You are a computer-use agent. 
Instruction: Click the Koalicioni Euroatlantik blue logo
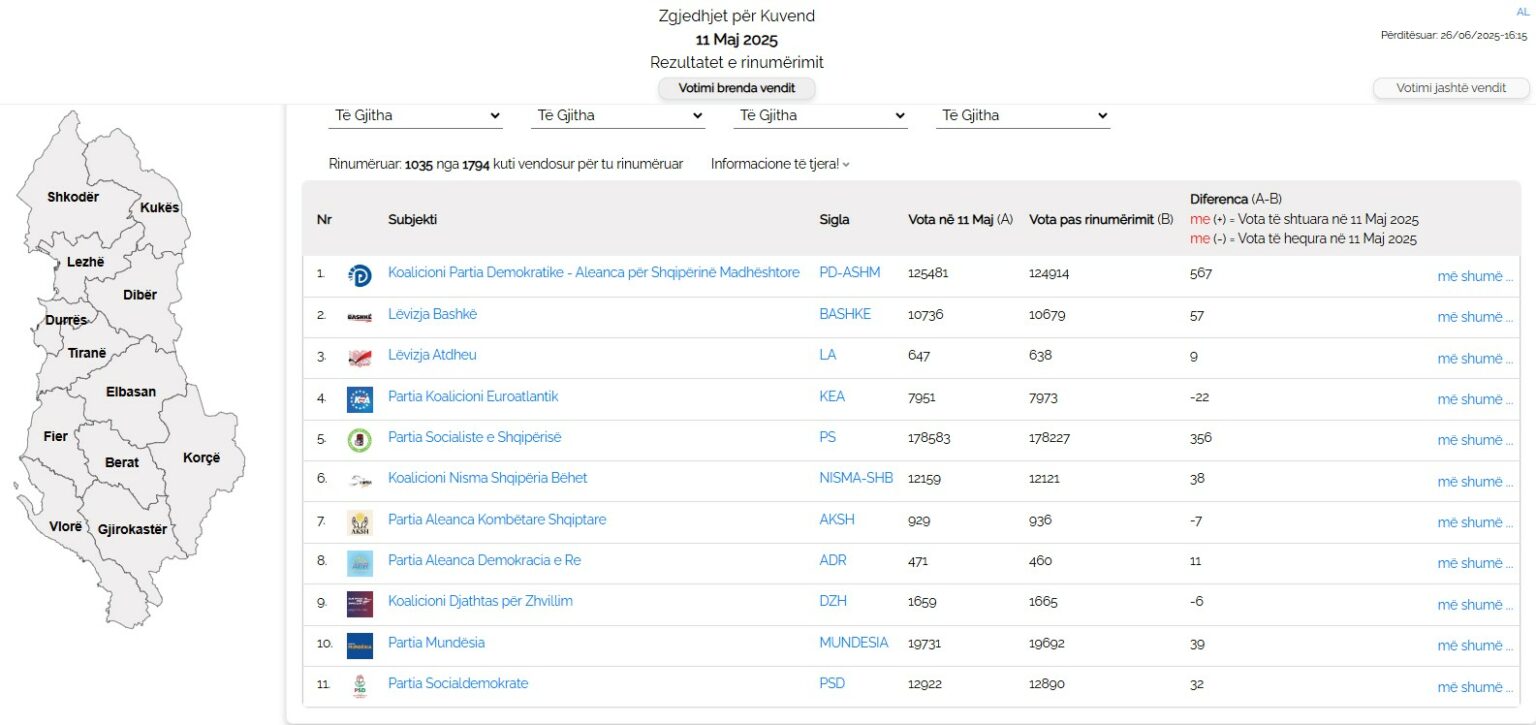click(x=359, y=399)
